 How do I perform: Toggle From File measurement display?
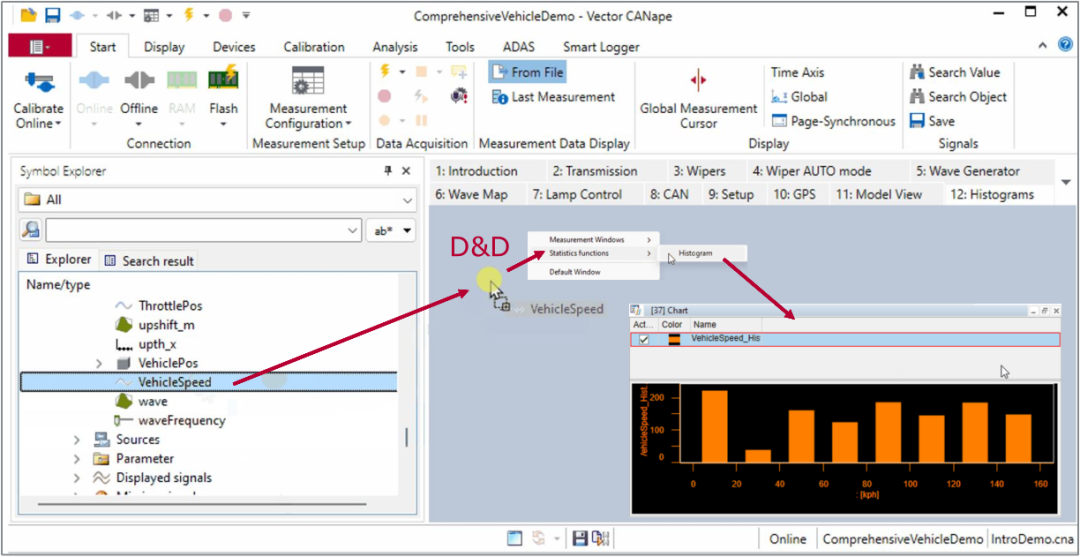(x=528, y=72)
